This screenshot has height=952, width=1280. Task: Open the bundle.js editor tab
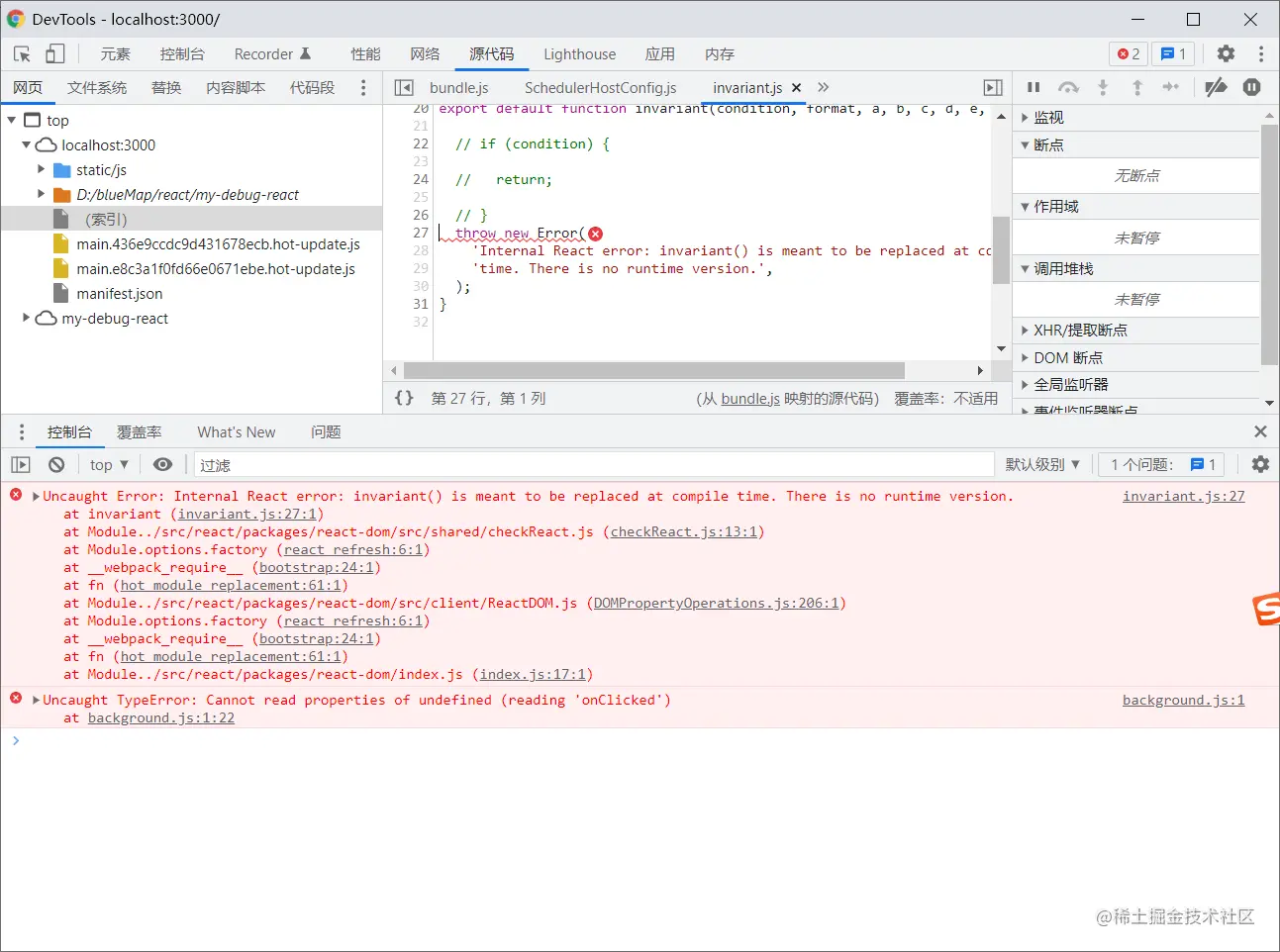click(x=459, y=88)
